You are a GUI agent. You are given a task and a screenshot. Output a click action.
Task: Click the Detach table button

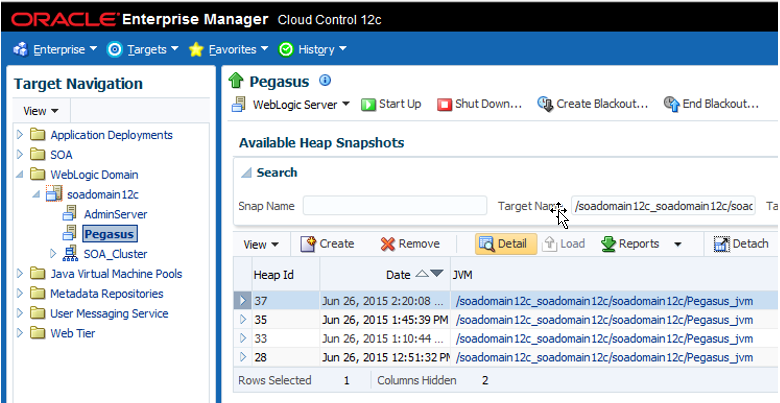point(741,244)
